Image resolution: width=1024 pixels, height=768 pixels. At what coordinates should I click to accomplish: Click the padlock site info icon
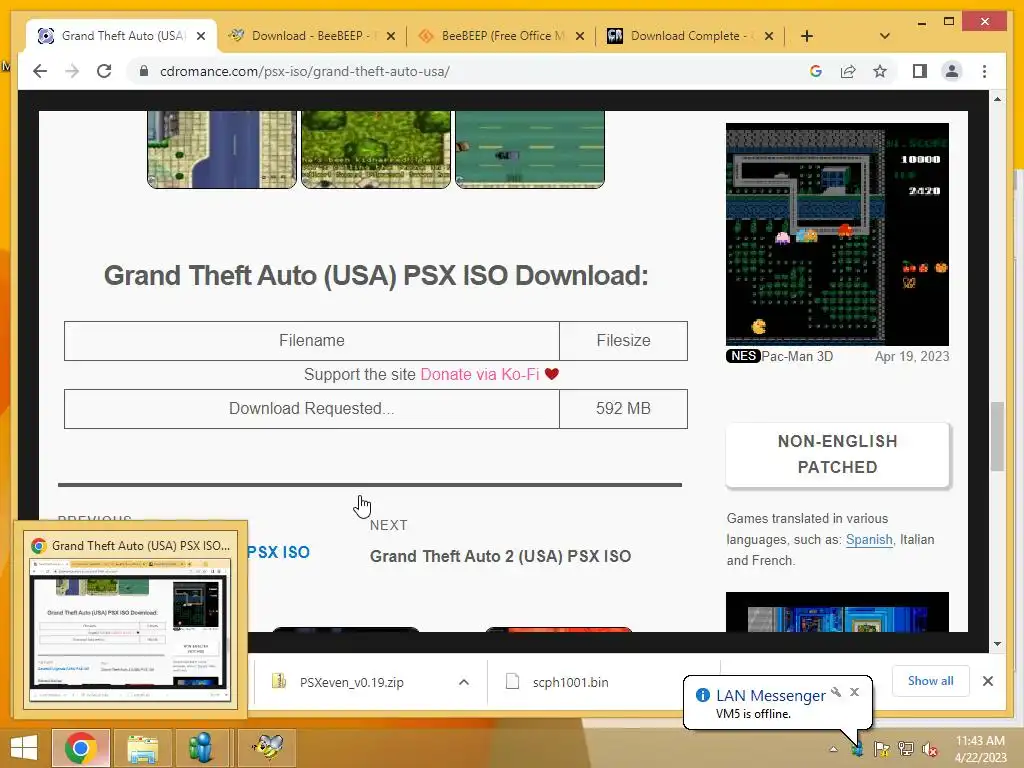(144, 71)
